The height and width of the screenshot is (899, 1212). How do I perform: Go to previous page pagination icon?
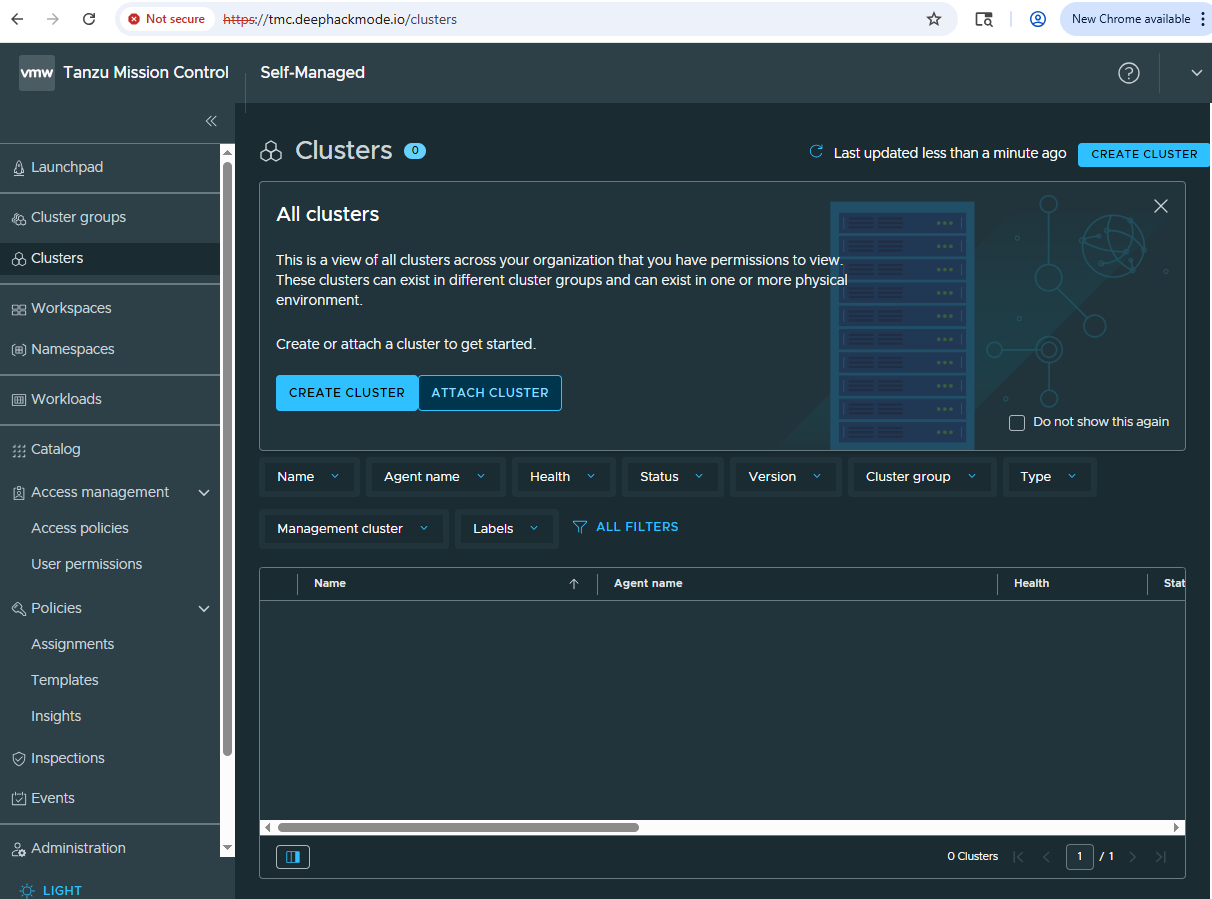click(x=1047, y=857)
